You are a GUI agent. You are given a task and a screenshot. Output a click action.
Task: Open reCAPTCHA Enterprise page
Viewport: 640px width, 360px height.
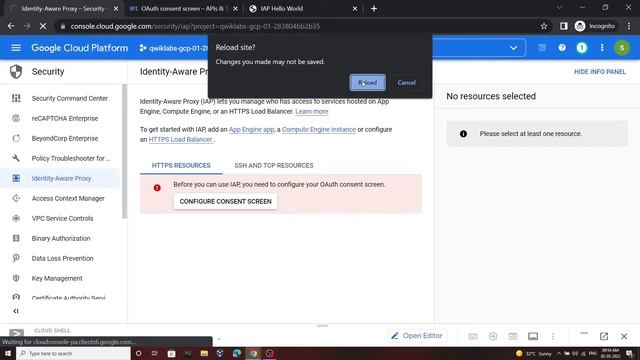tap(65, 118)
